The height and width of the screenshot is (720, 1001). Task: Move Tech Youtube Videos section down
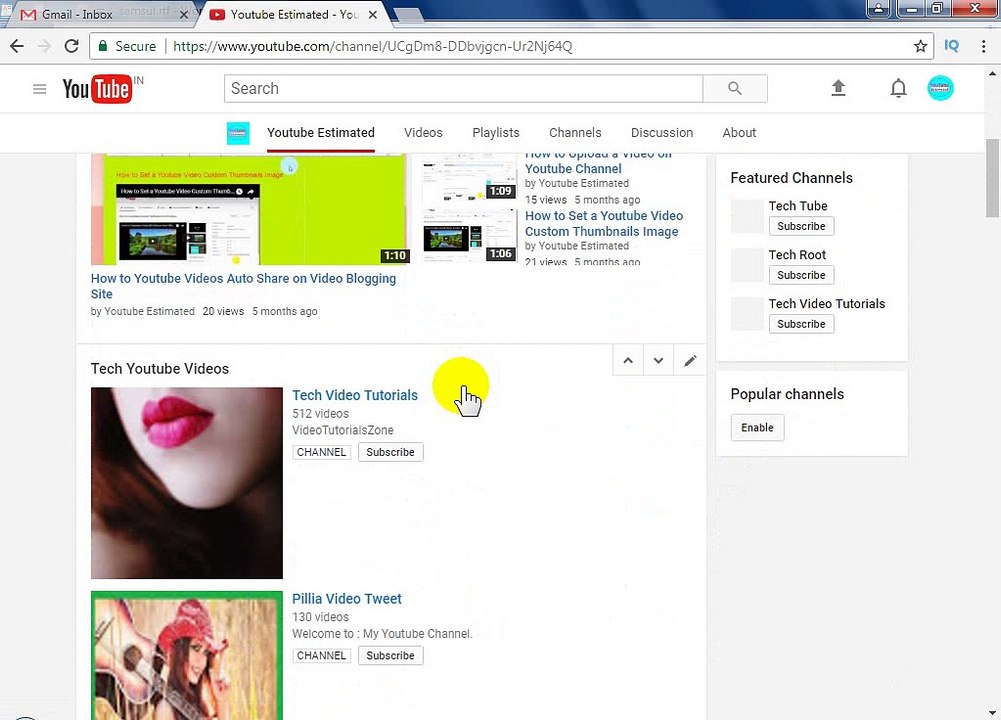[658, 361]
